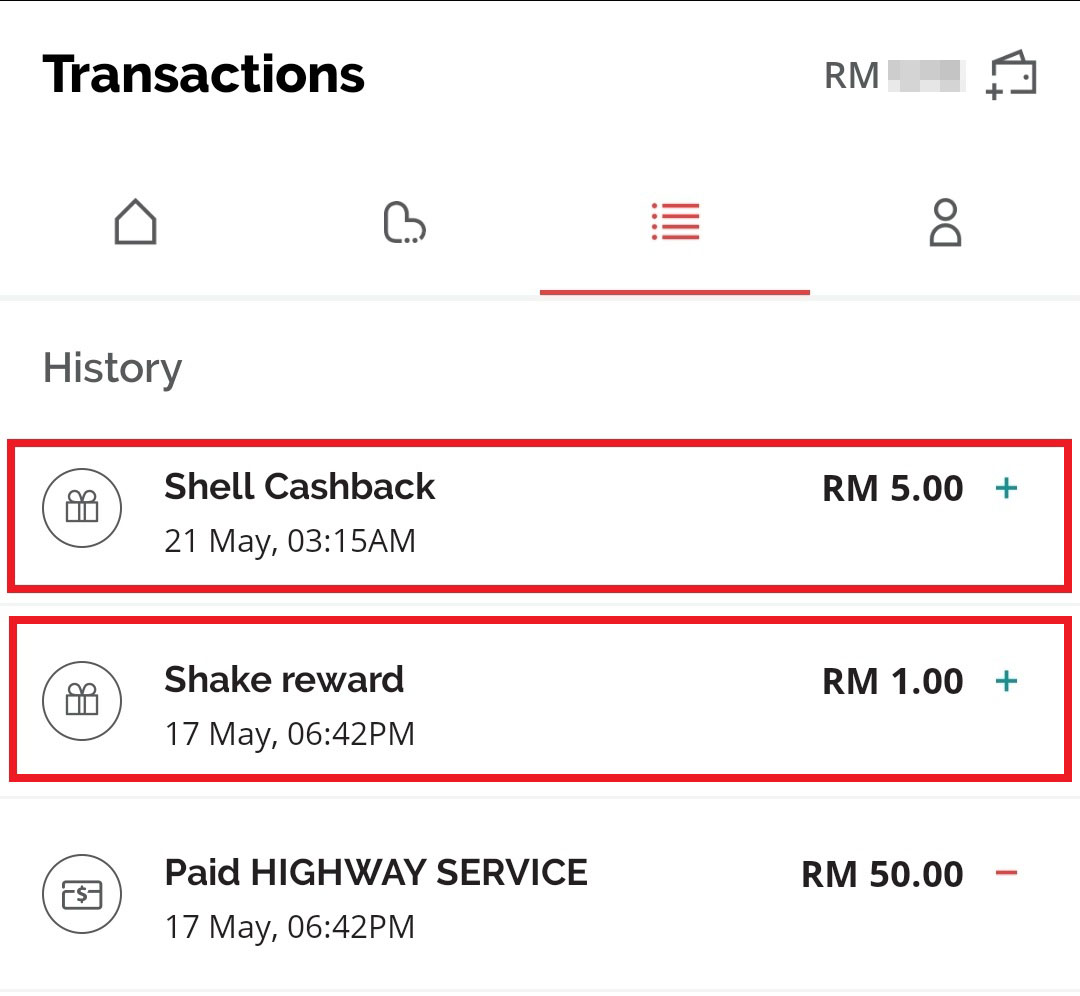This screenshot has height=996, width=1080.
Task: Open the rewards cloud tab icon
Action: (404, 222)
